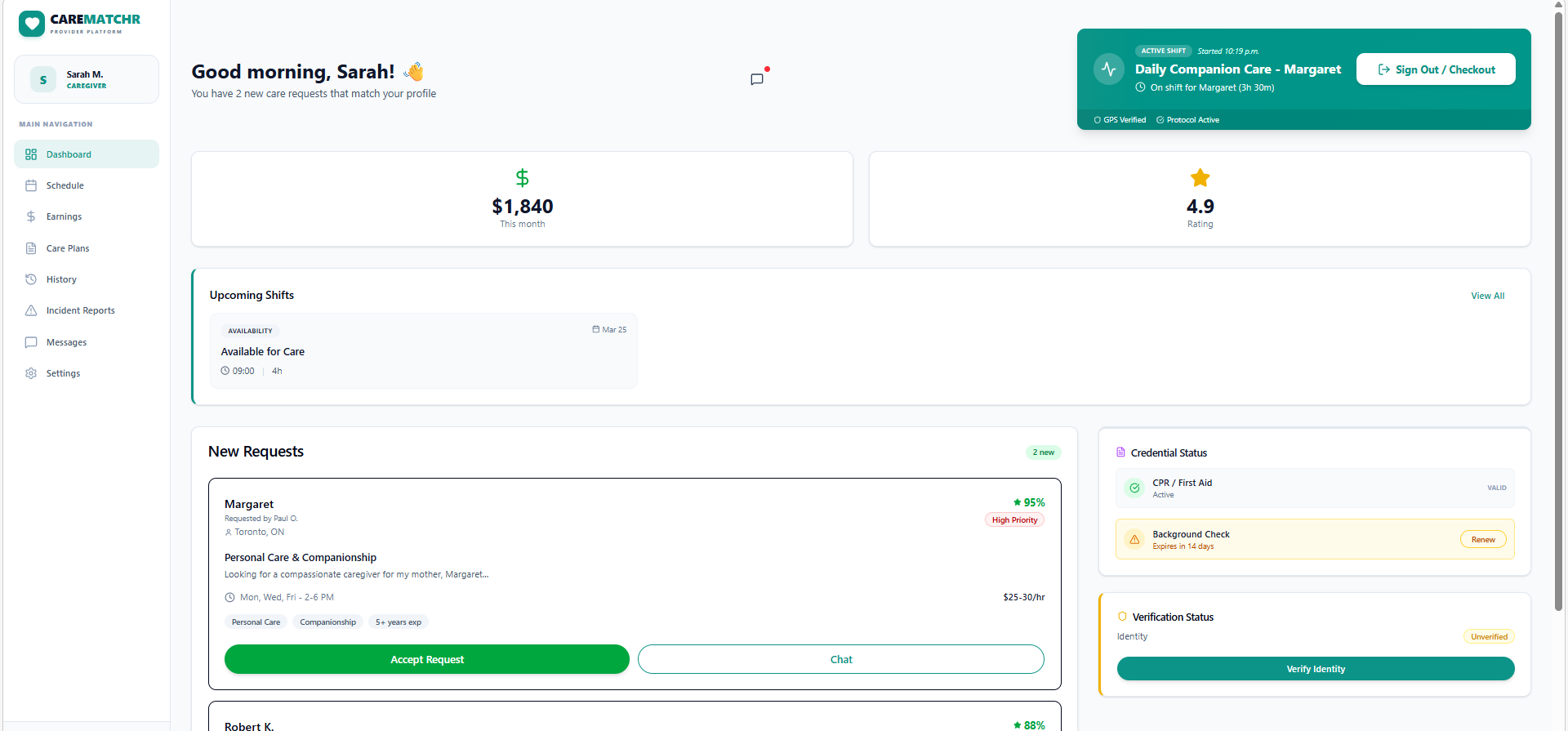
Task: Click the location pin icon by Toronto, ON
Action: click(x=229, y=533)
